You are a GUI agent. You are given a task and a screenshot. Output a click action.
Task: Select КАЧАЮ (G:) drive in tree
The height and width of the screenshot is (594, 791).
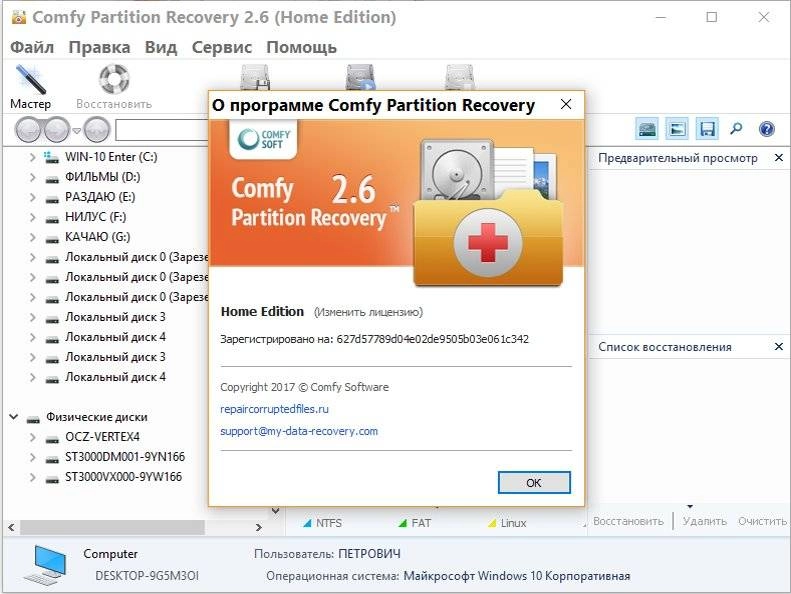97,237
